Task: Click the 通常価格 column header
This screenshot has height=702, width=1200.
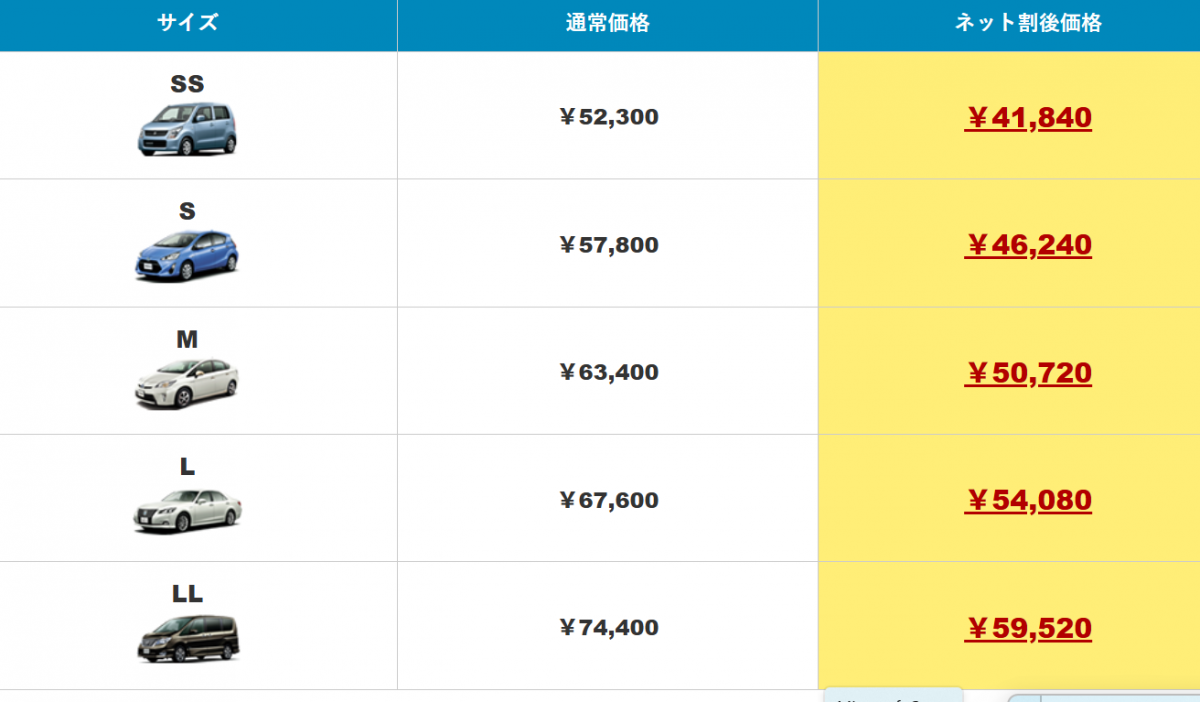Action: (x=607, y=23)
